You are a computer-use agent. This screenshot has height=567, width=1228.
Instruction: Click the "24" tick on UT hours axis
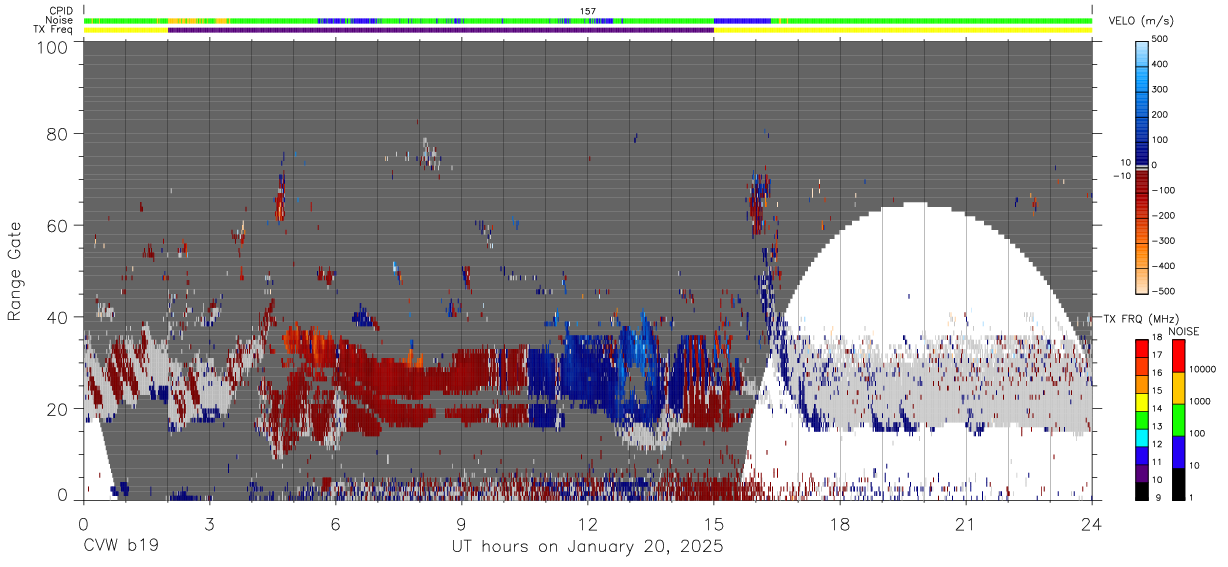coord(1092,523)
